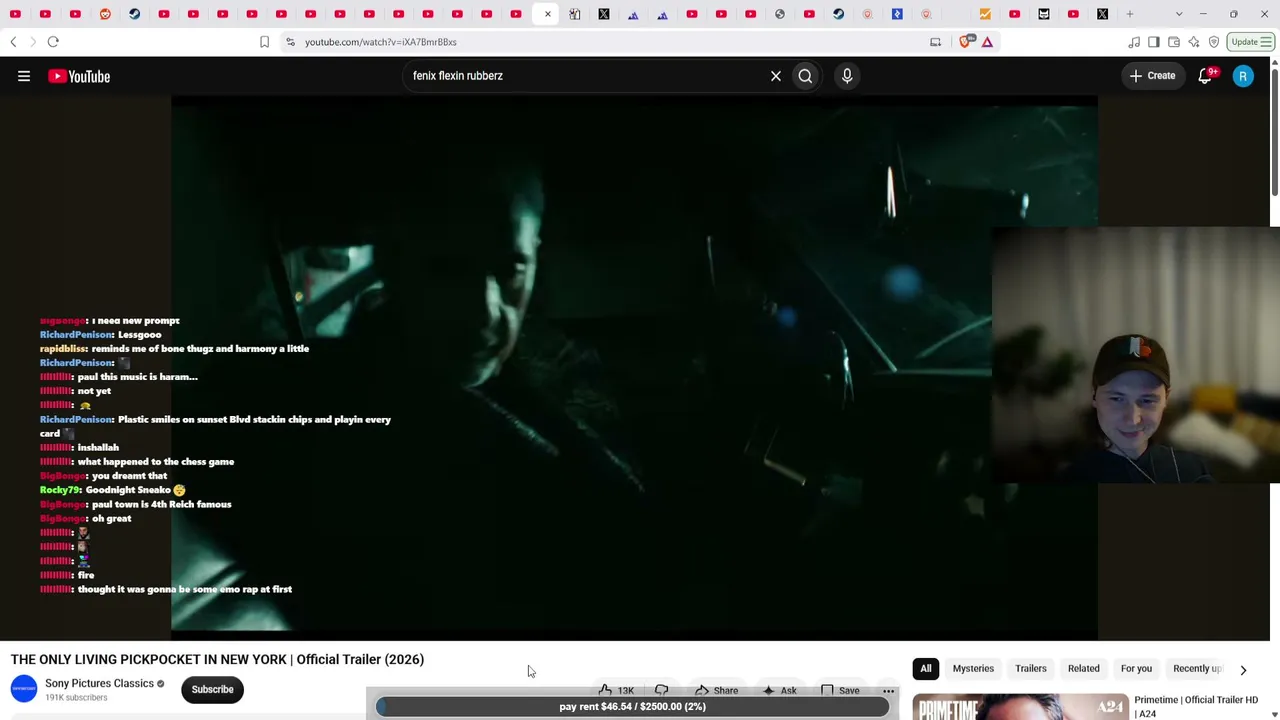Select the For you filter chip
Image resolution: width=1280 pixels, height=720 pixels.
[x=1136, y=668]
